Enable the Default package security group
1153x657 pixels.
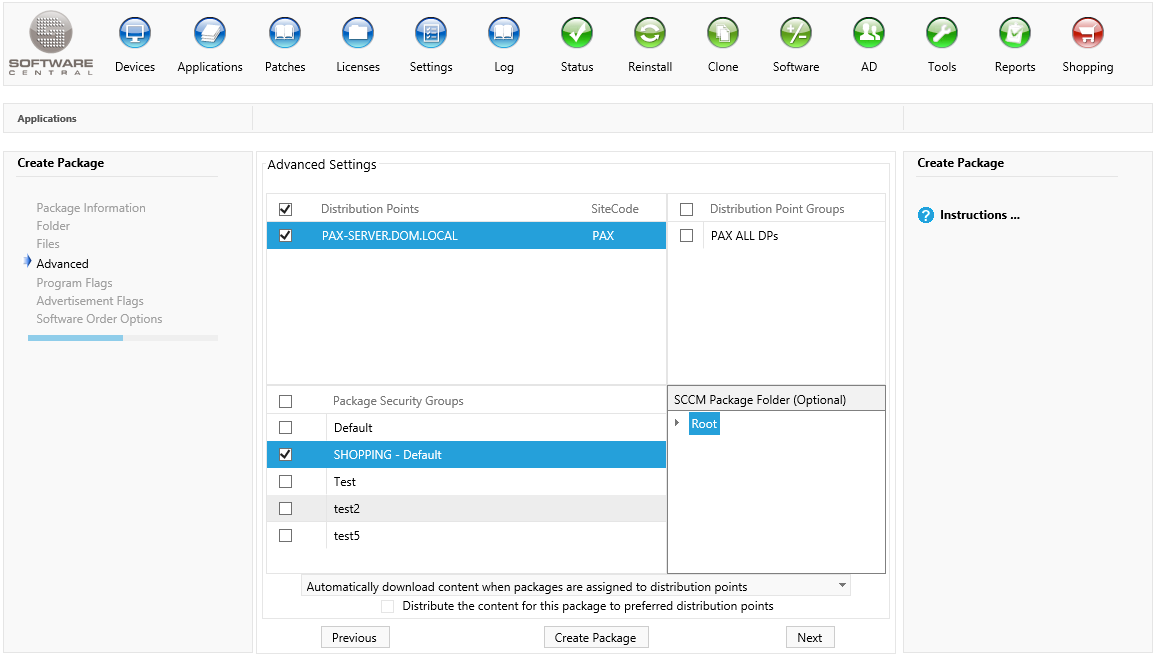tap(286, 428)
